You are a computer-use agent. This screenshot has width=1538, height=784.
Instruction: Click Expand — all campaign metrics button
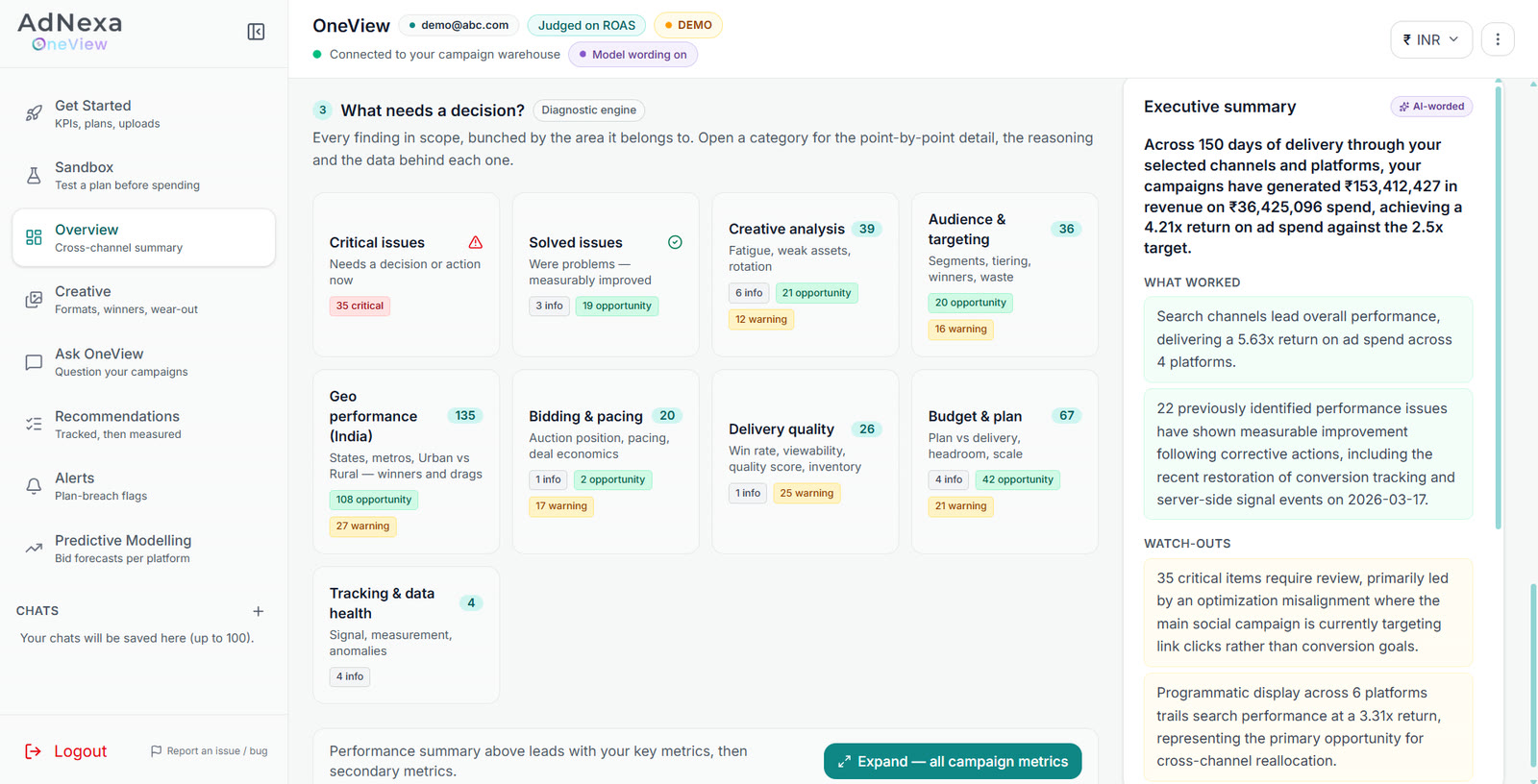click(x=953, y=761)
